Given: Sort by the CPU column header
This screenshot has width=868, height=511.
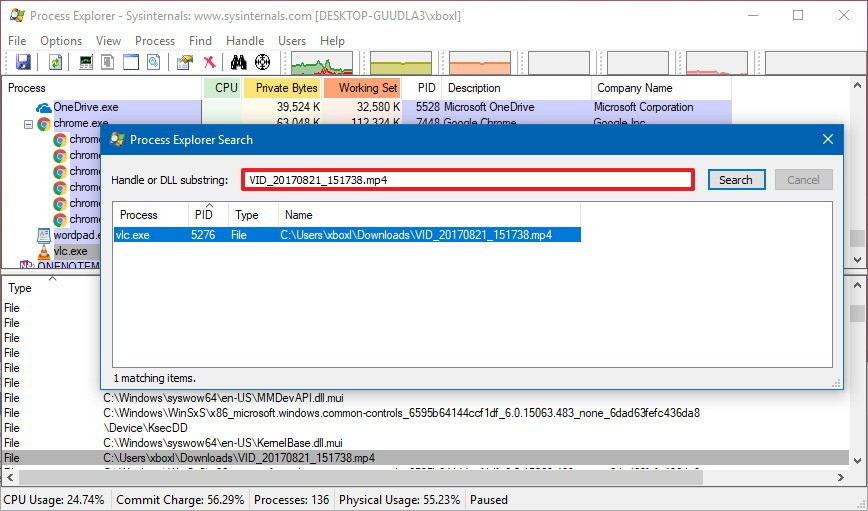Looking at the screenshot, I should 222,88.
